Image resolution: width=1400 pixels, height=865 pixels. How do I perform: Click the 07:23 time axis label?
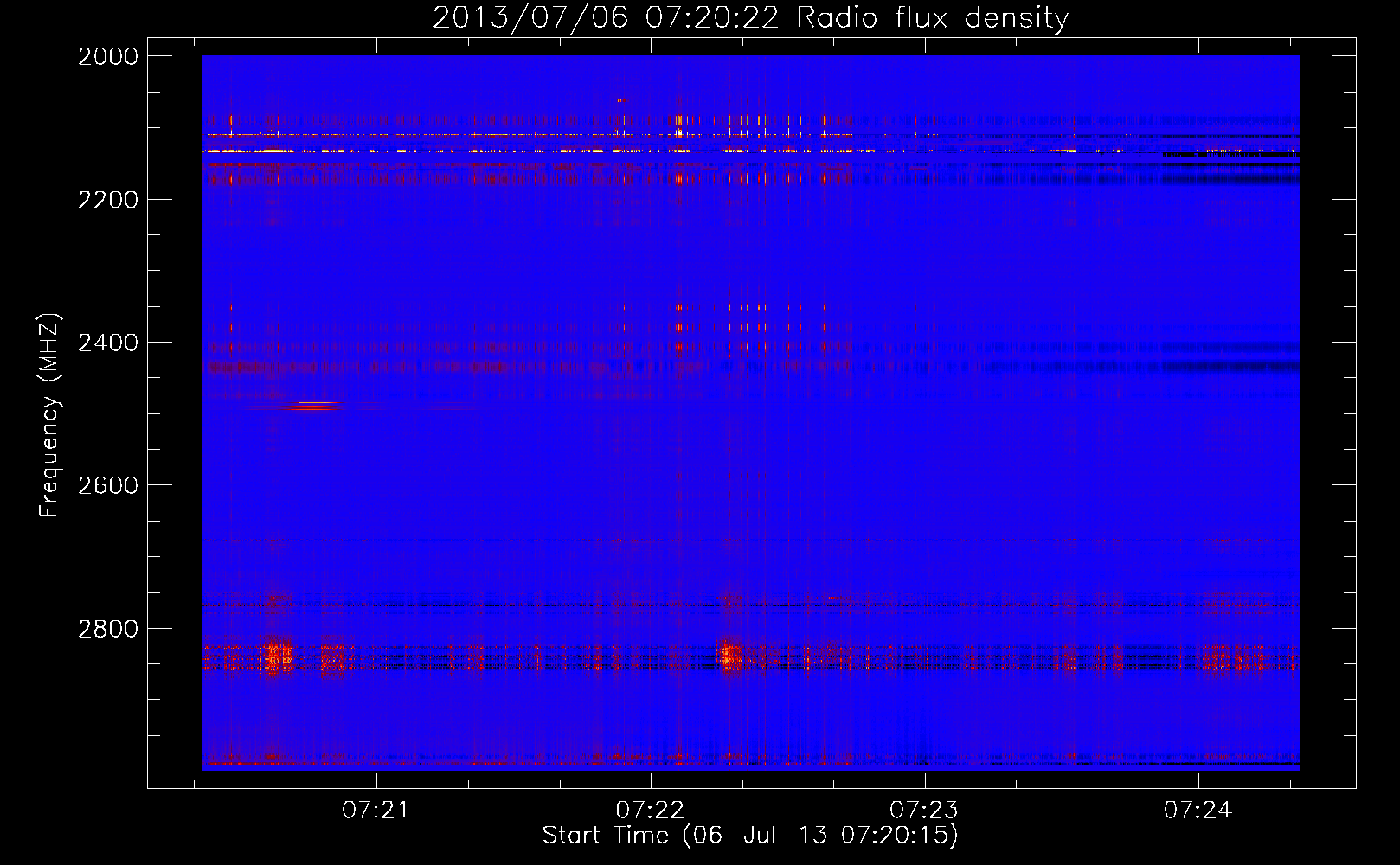(x=924, y=811)
